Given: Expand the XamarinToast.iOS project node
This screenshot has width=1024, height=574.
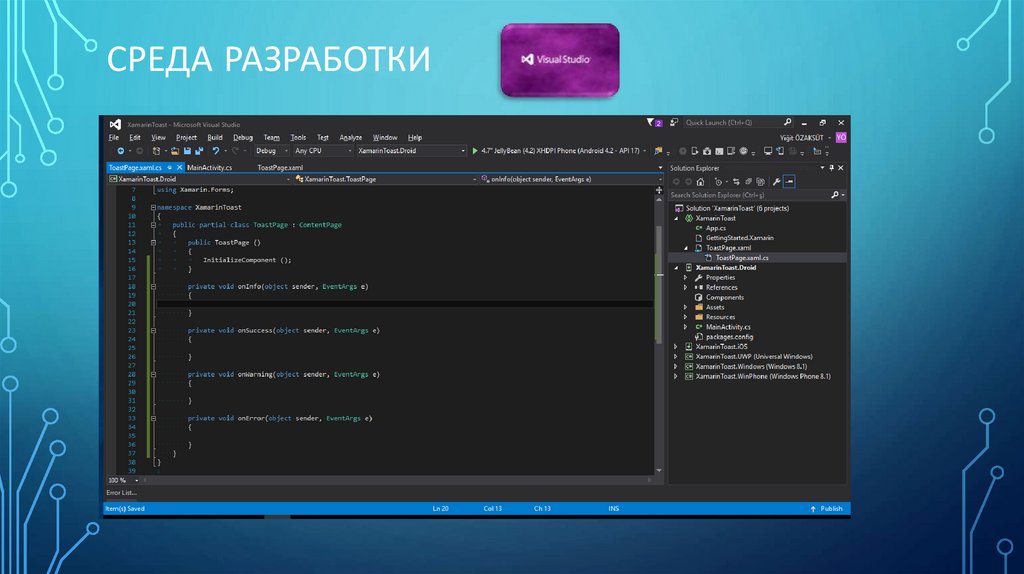Looking at the screenshot, I should (x=676, y=347).
